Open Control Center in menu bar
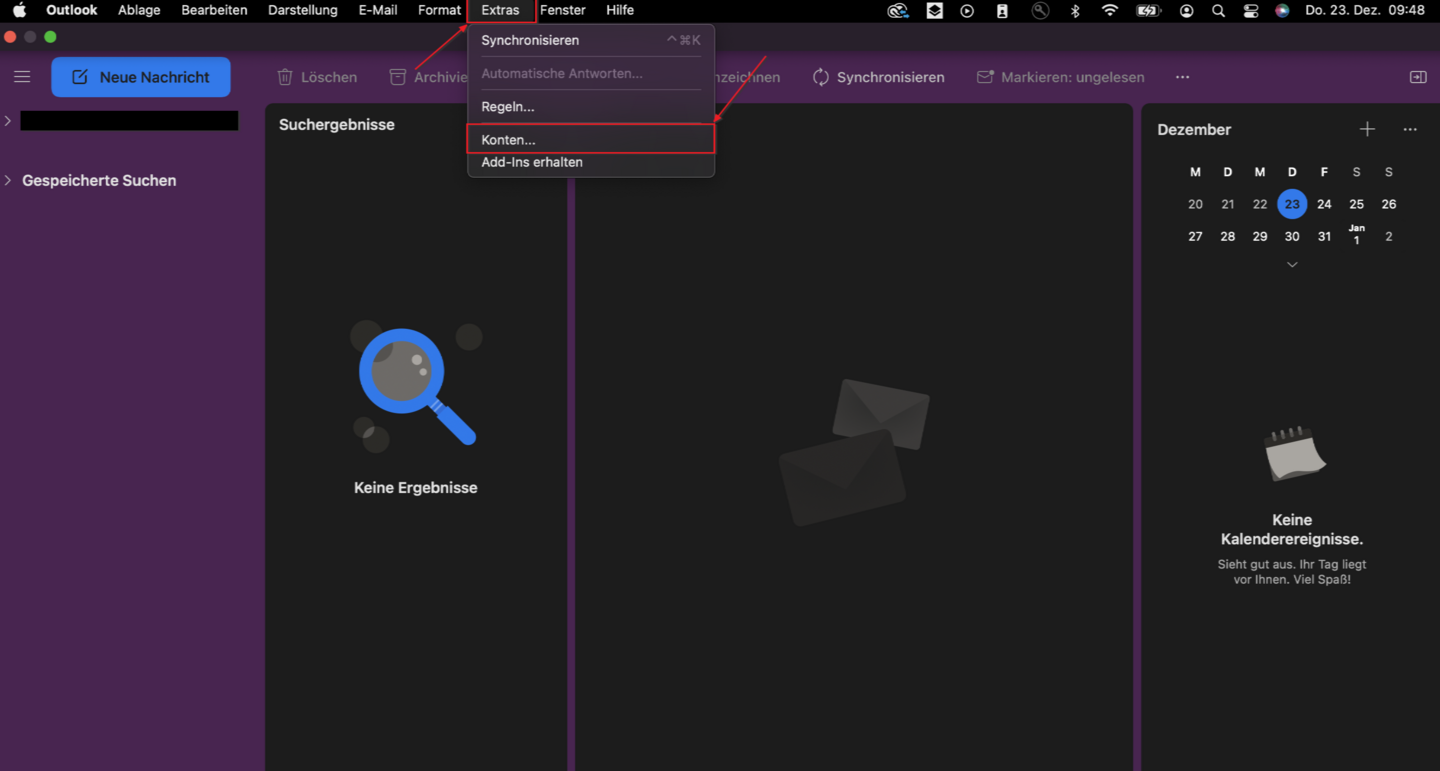The image size is (1440, 771). (x=1251, y=10)
